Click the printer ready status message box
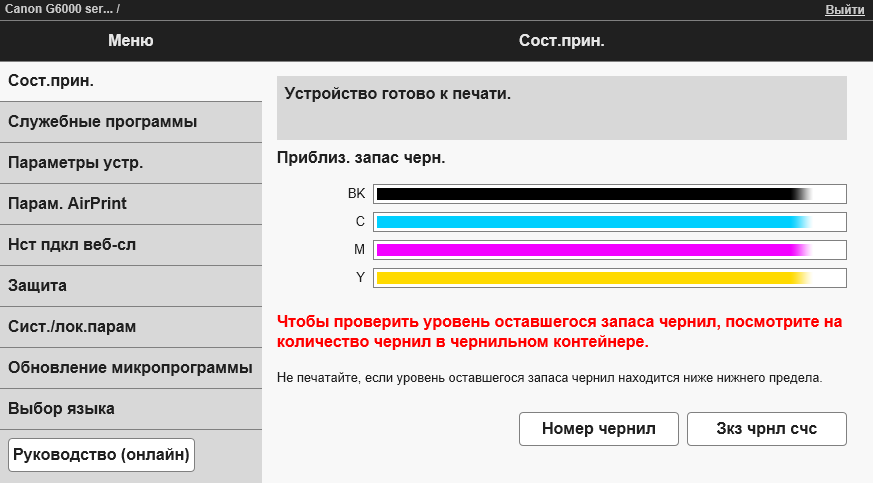This screenshot has height=483, width=873. click(x=561, y=107)
